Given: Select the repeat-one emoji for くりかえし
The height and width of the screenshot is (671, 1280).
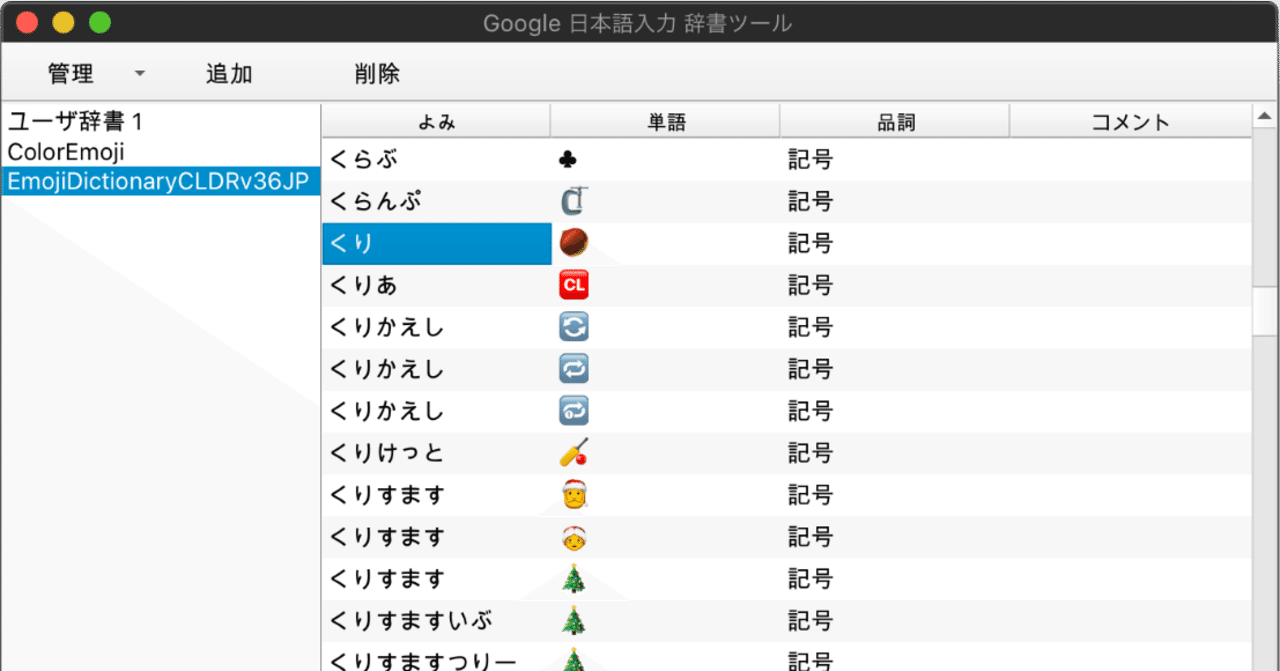Looking at the screenshot, I should [x=573, y=411].
